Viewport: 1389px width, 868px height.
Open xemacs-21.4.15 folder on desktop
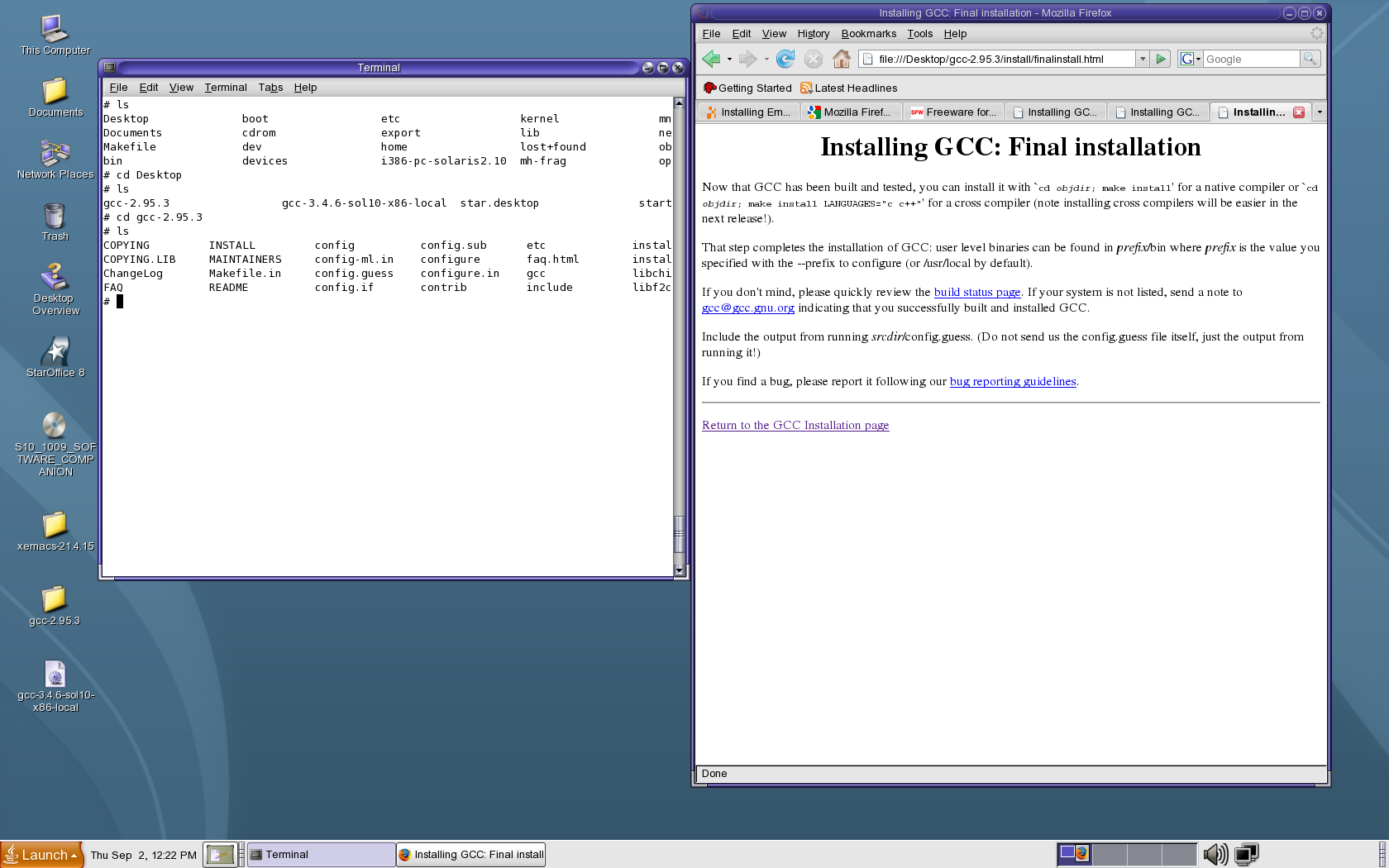55,532
